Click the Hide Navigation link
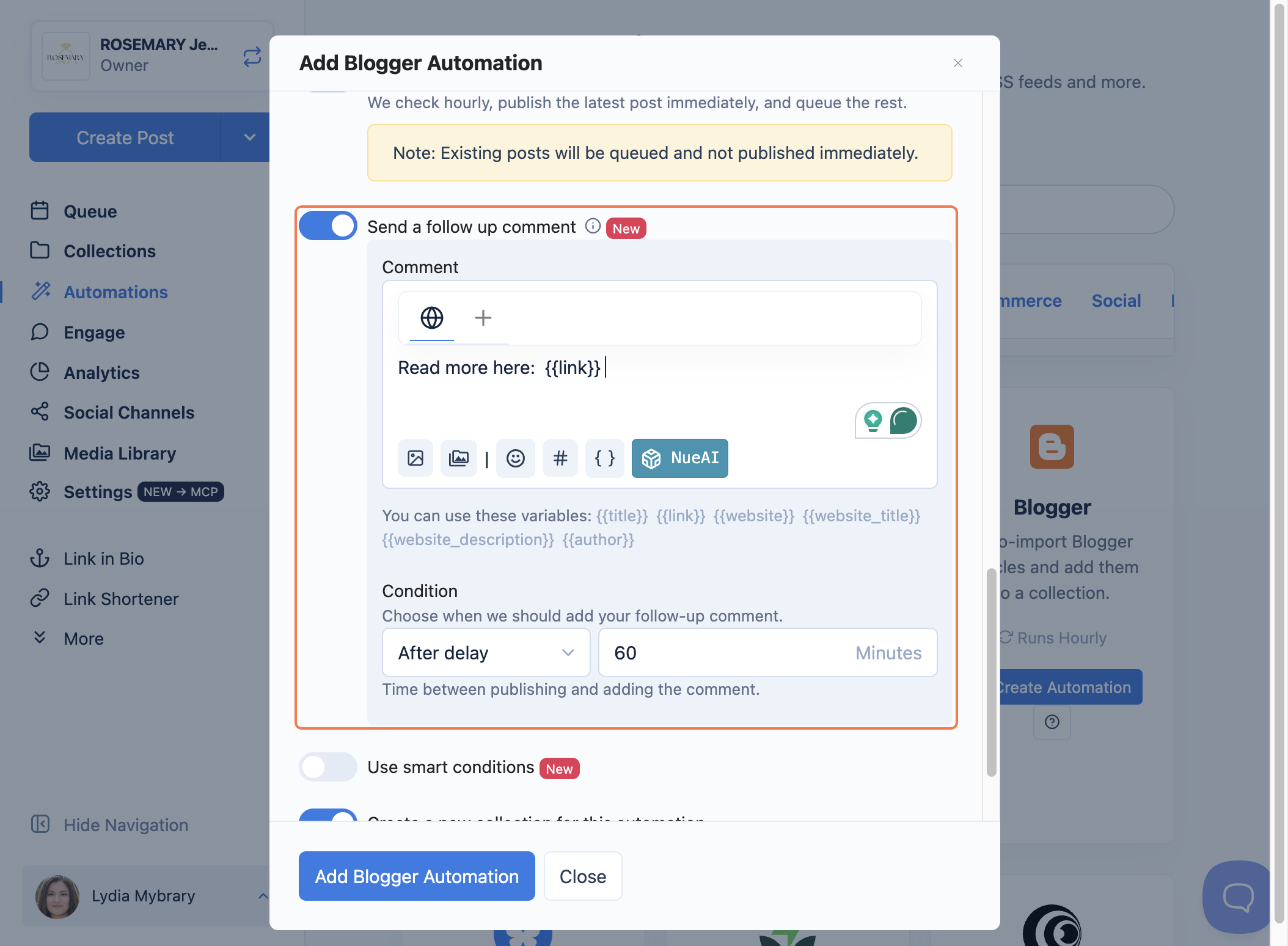This screenshot has width=1288, height=946. pyautogui.click(x=126, y=824)
